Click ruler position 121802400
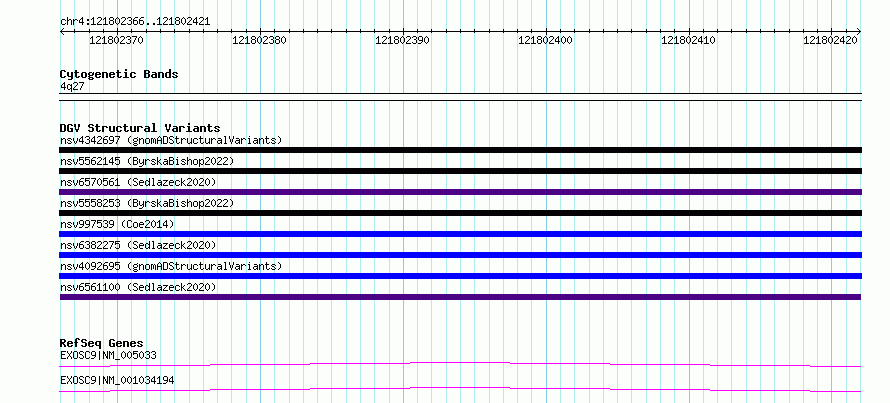Screen dimensions: 890x403 545,41
